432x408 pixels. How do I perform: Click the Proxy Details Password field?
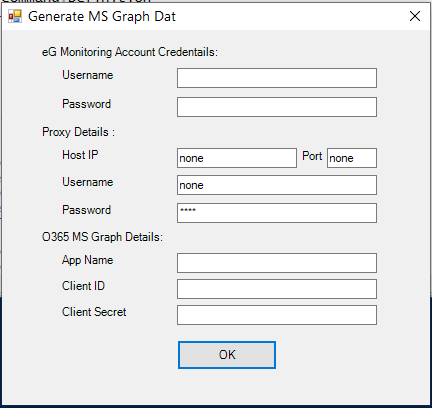point(277,213)
